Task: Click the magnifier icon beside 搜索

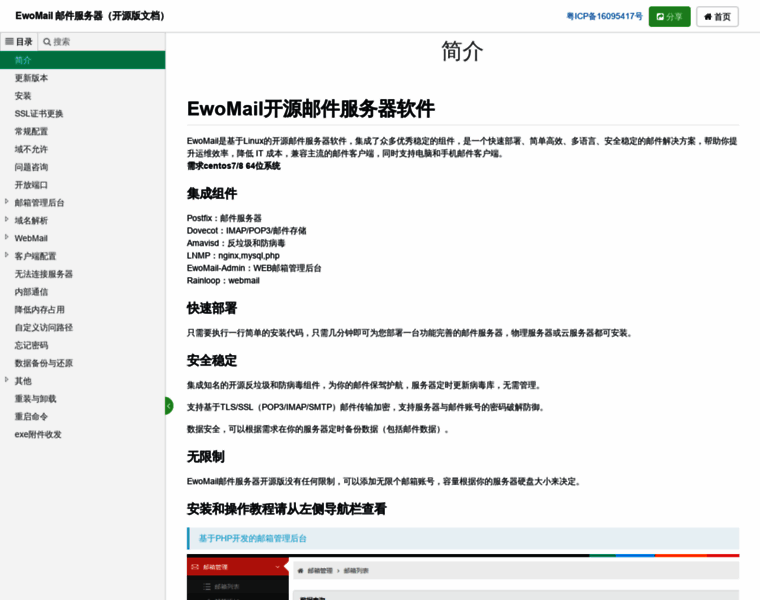Action: [47, 42]
